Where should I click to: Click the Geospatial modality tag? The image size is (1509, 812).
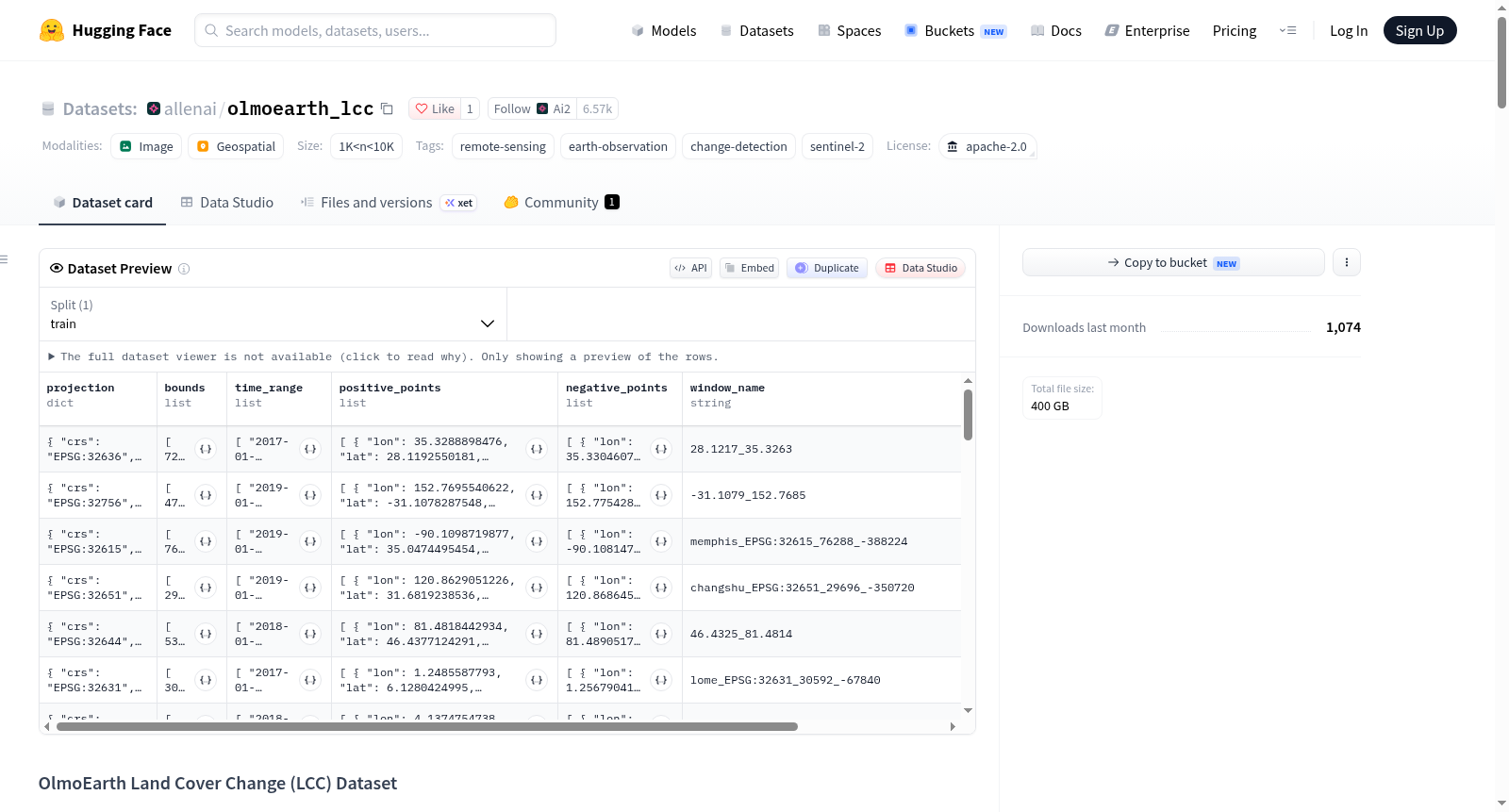tap(236, 146)
